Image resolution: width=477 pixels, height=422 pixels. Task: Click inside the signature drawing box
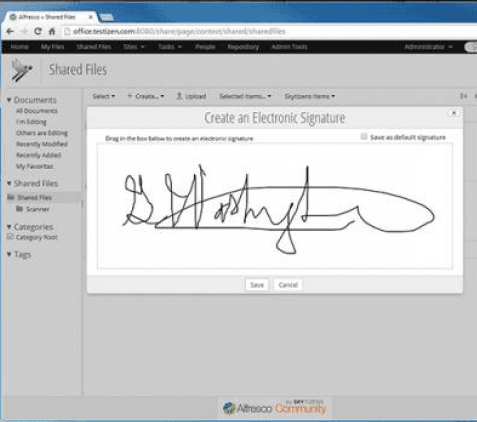point(275,205)
